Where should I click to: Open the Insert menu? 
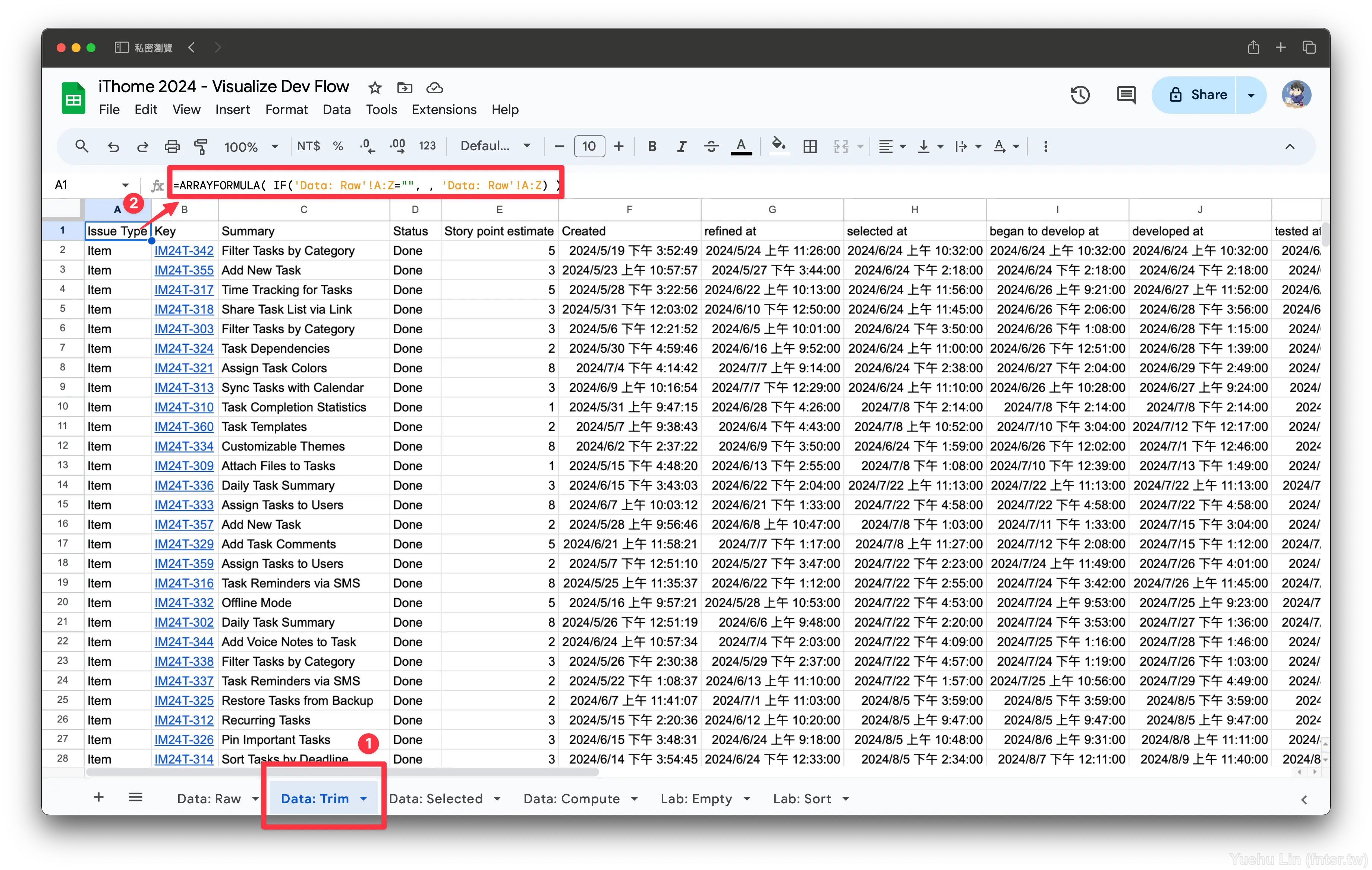233,109
